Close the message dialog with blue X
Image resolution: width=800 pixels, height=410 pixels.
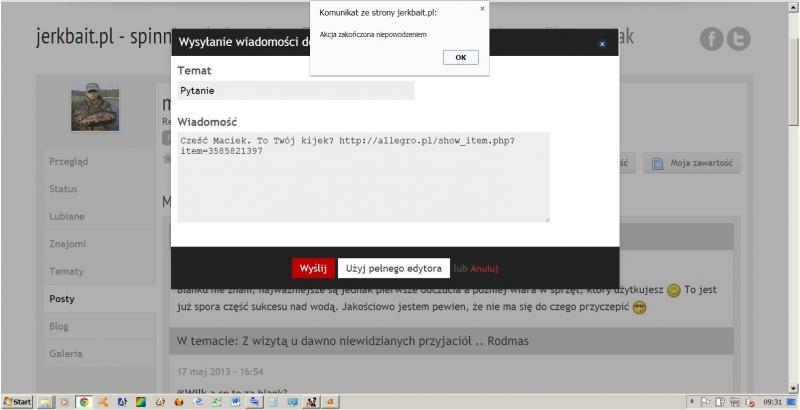pos(601,44)
